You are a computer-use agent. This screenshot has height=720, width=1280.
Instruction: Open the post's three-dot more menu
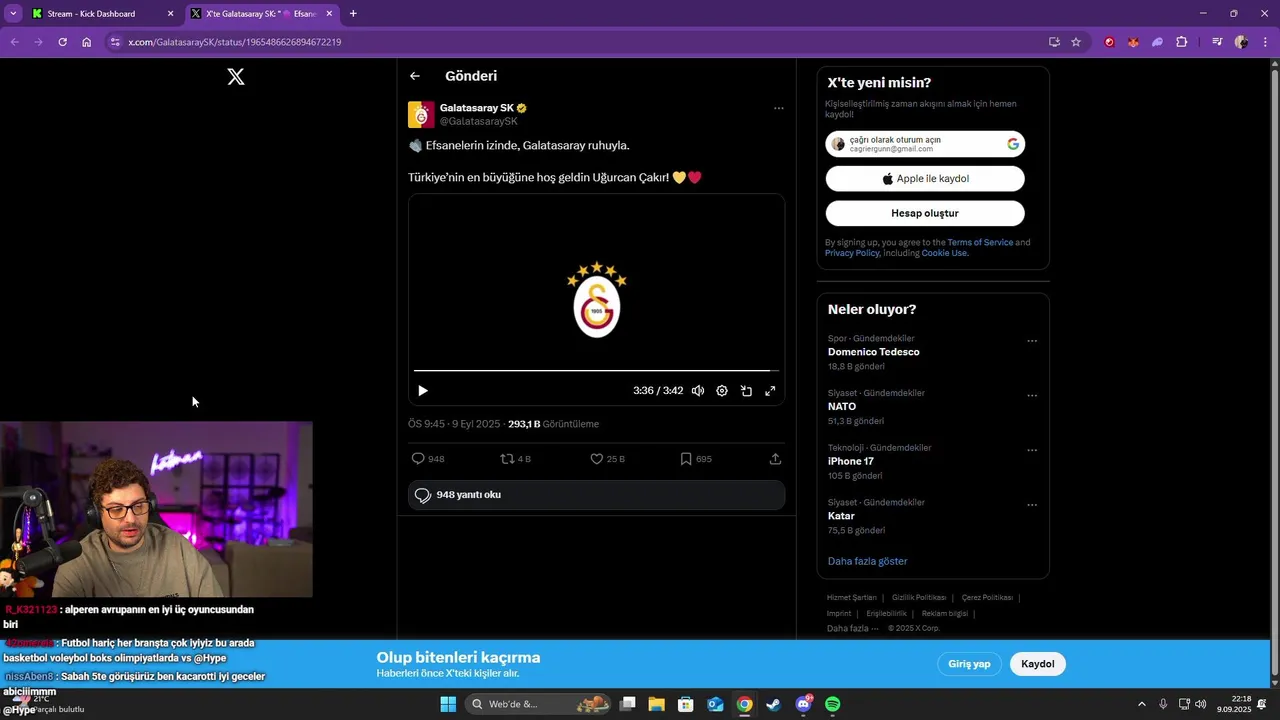pyautogui.click(x=778, y=108)
